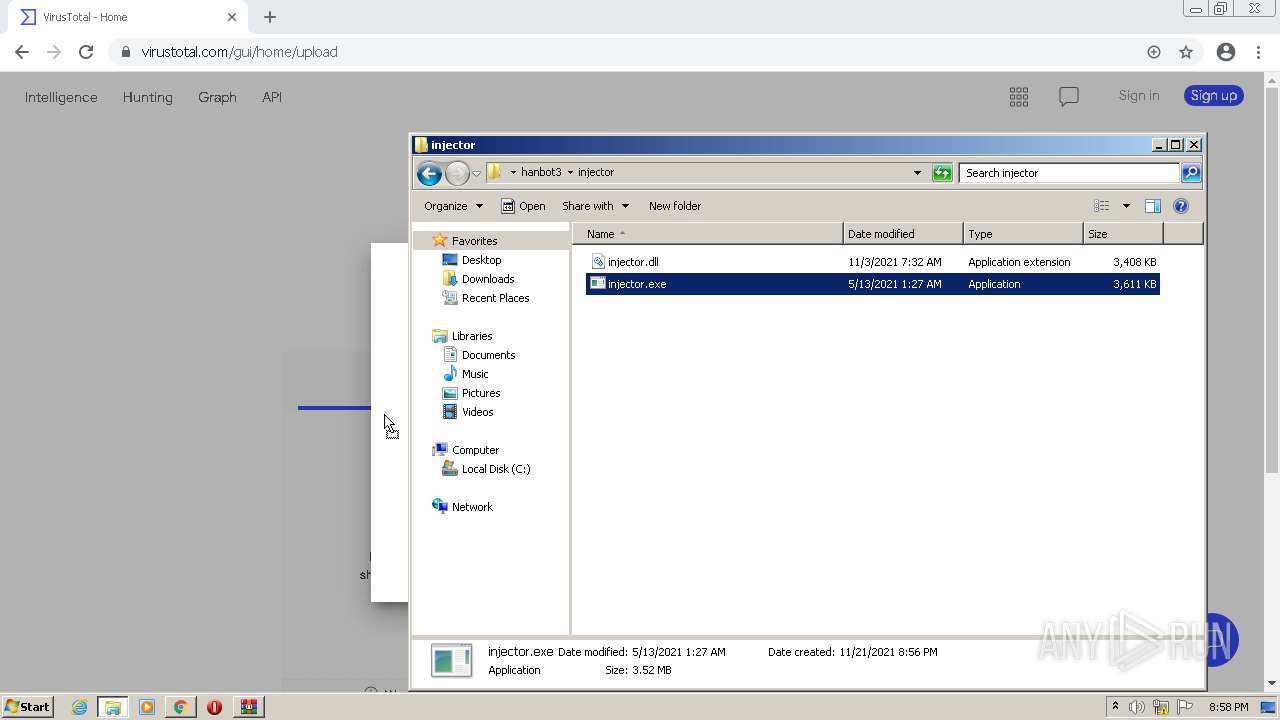Open the Windows Start menu
The height and width of the screenshot is (720, 1280).
[27, 707]
